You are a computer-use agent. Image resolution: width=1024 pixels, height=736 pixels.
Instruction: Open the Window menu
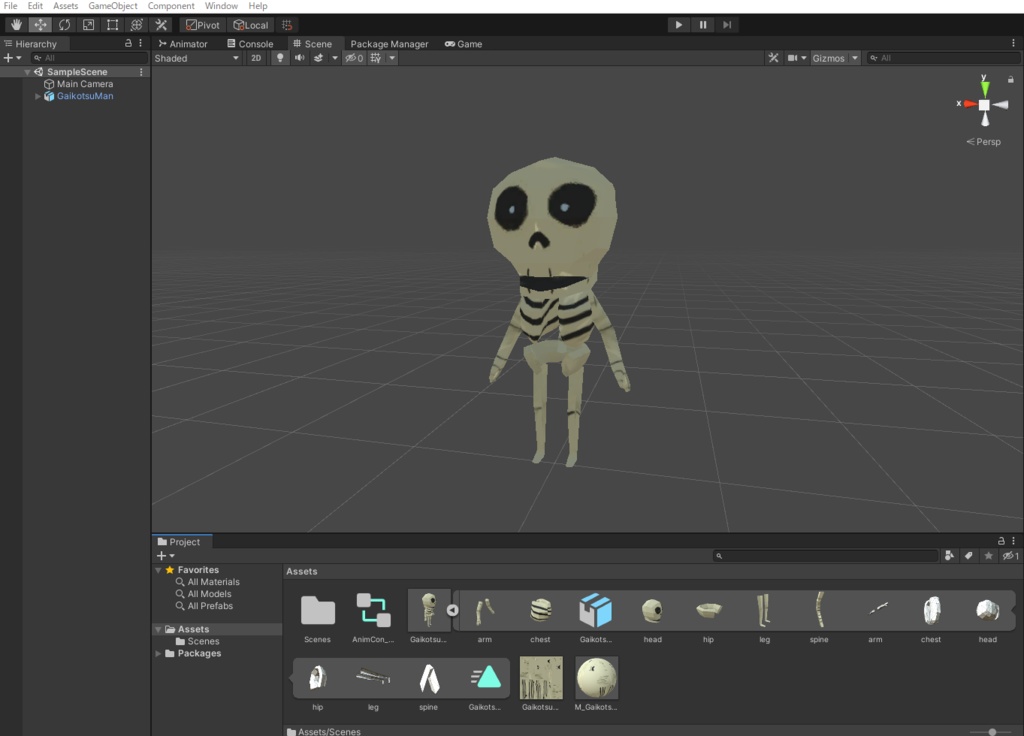(x=221, y=6)
